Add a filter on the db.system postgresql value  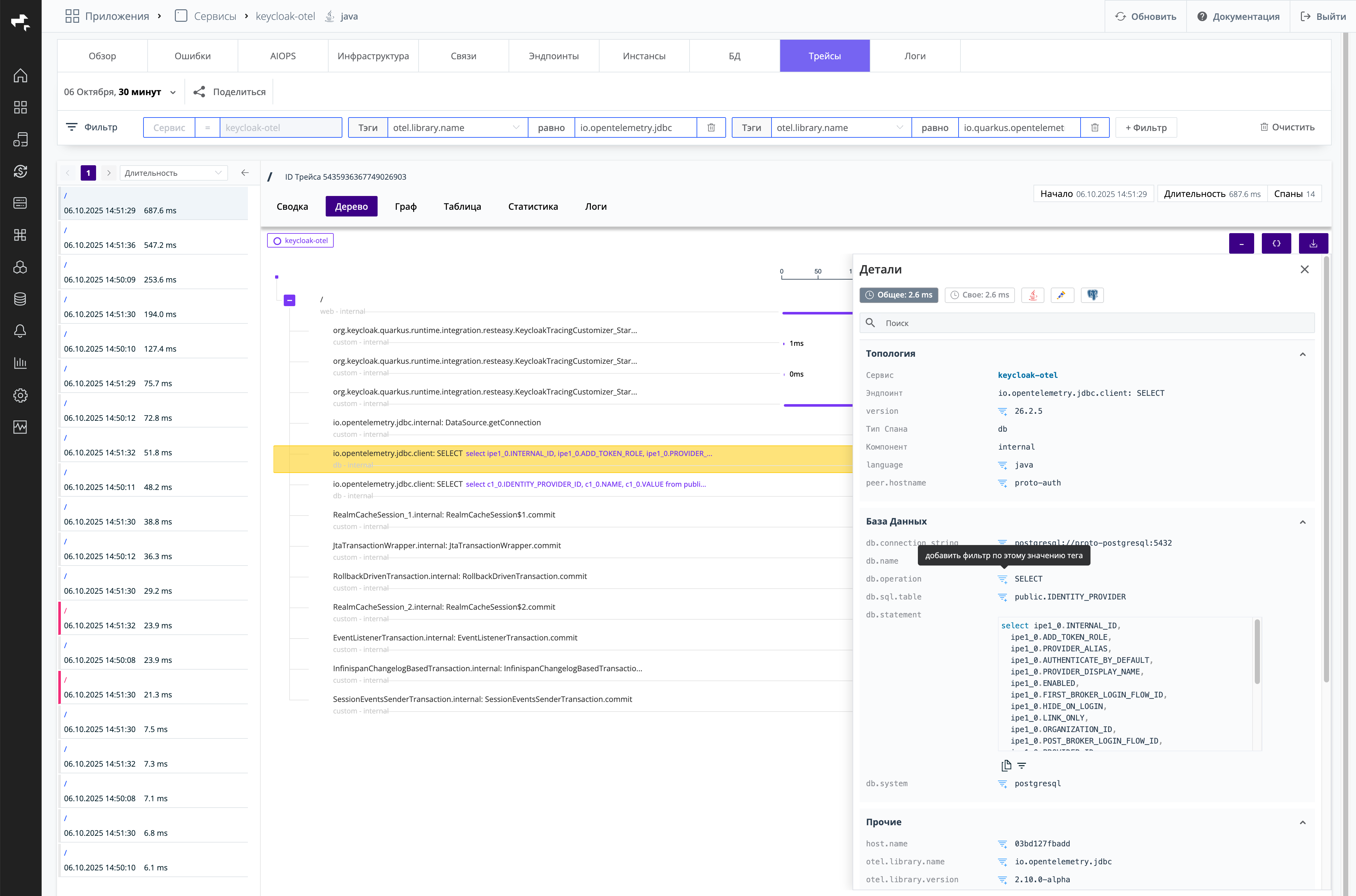pyautogui.click(x=1002, y=783)
